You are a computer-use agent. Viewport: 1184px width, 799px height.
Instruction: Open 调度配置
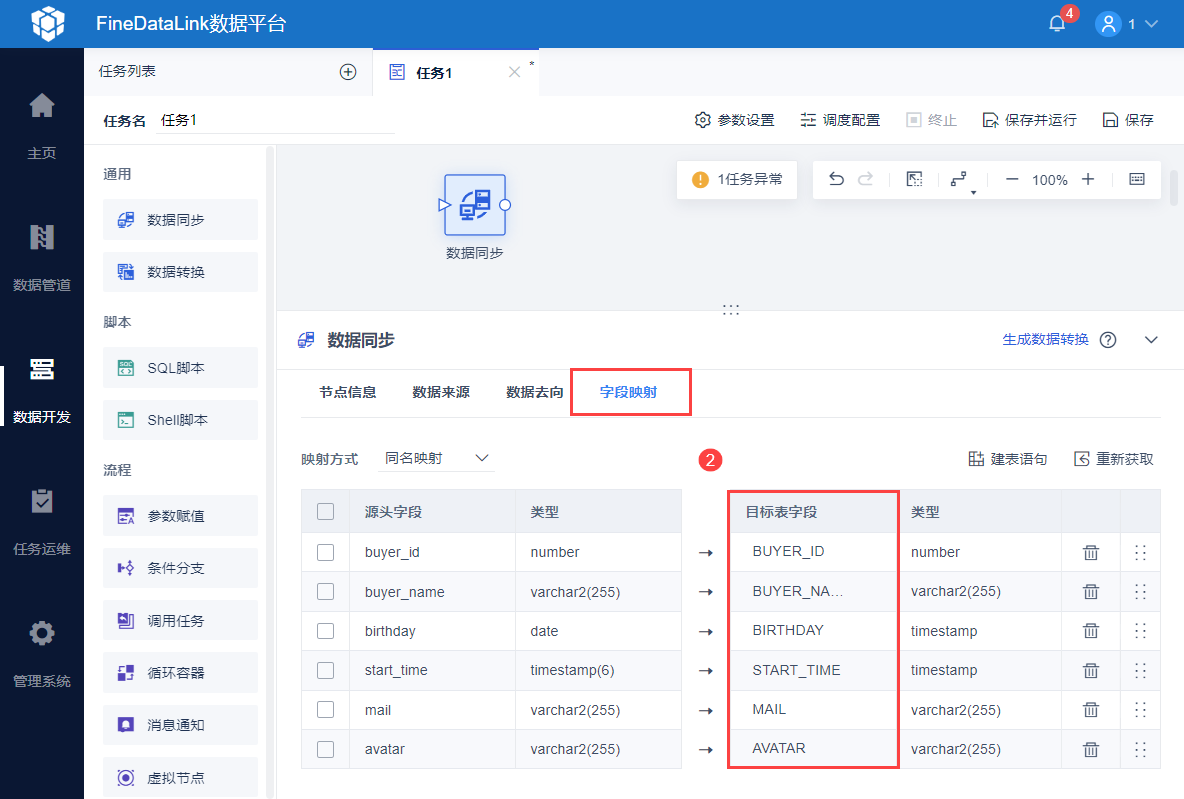840,120
